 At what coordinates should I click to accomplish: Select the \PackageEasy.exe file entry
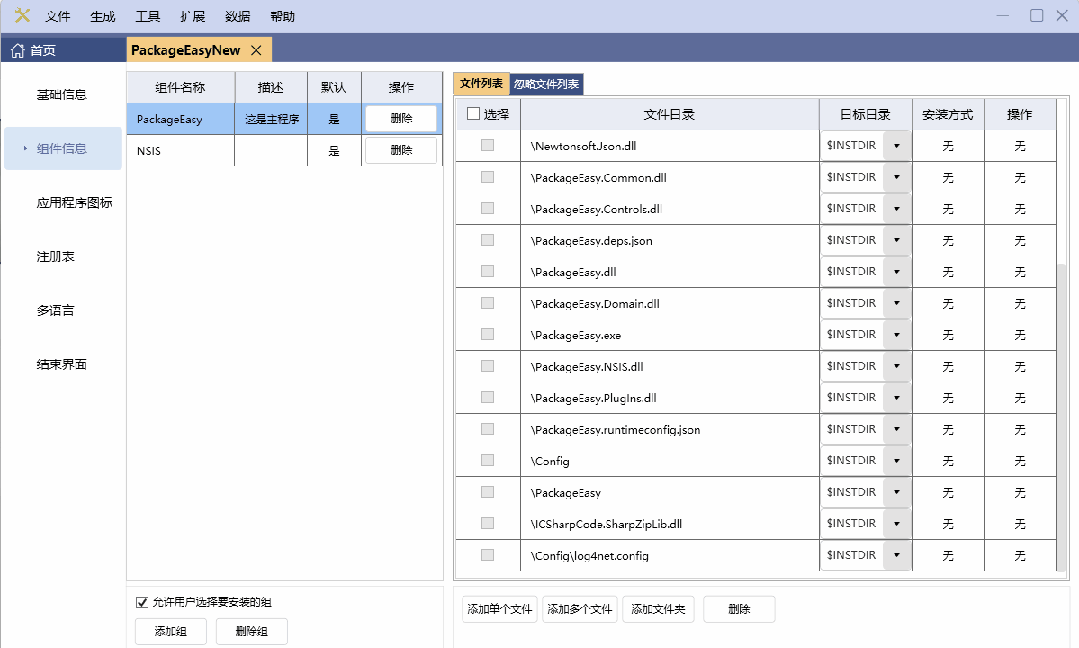[576, 335]
